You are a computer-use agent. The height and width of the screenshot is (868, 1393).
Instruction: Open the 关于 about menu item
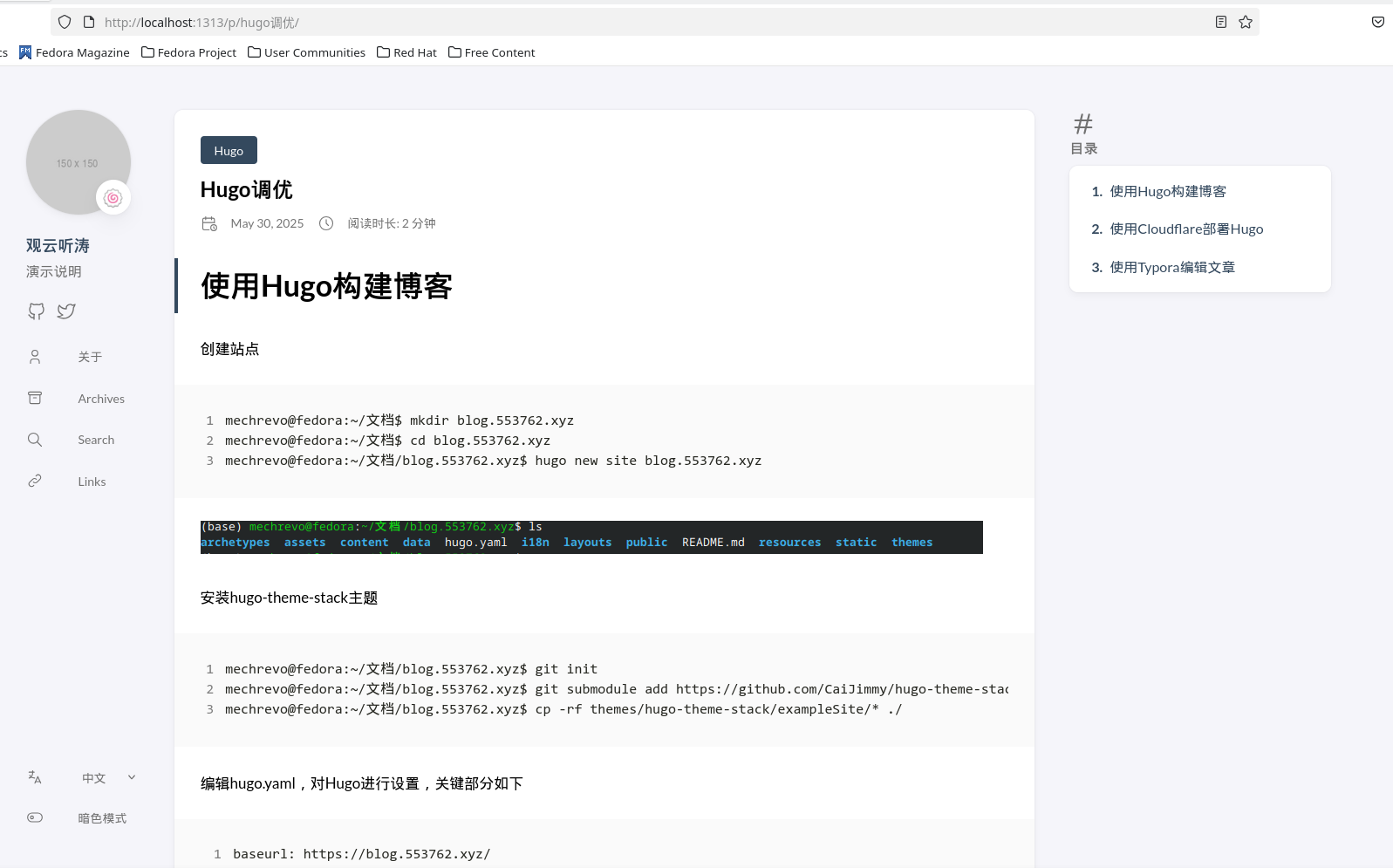pos(90,357)
